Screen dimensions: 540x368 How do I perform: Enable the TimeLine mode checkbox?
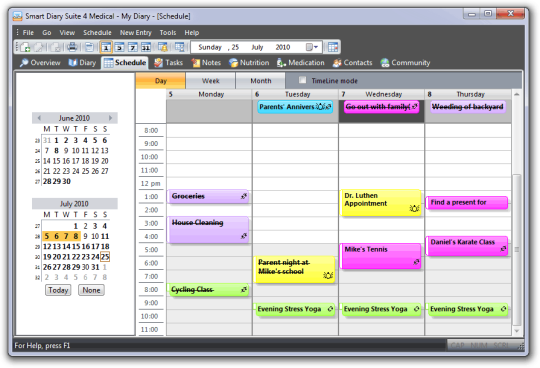point(302,80)
